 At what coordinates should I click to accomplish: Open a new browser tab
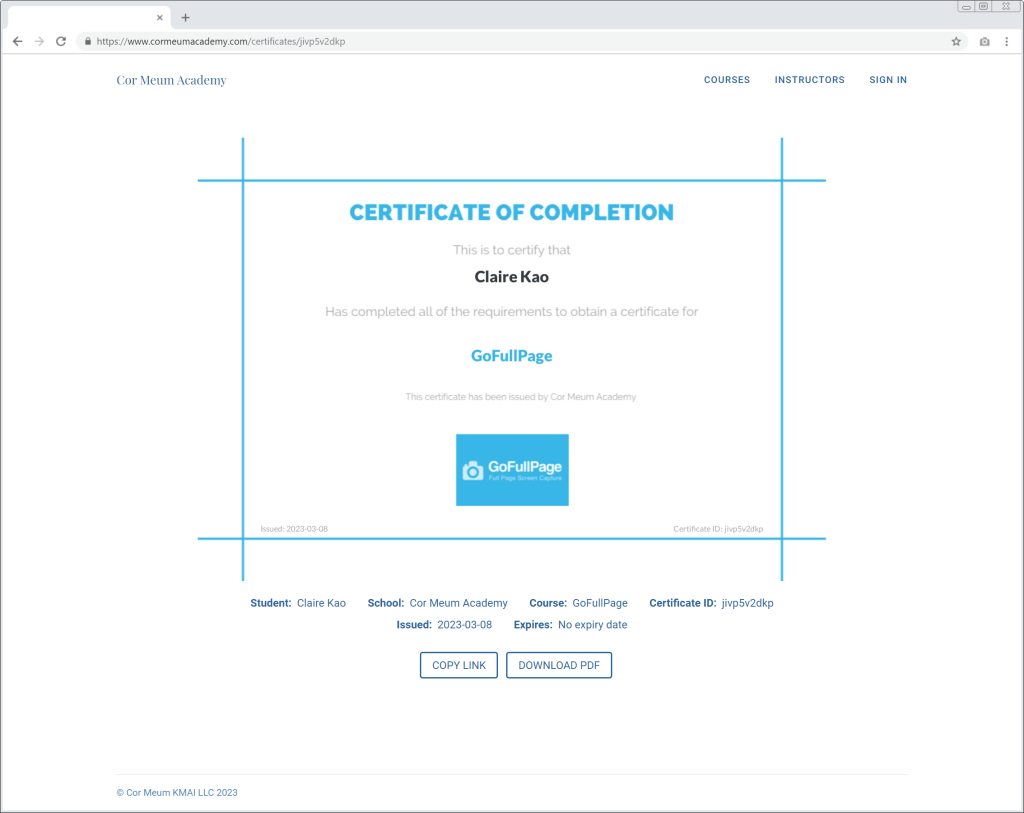point(185,17)
